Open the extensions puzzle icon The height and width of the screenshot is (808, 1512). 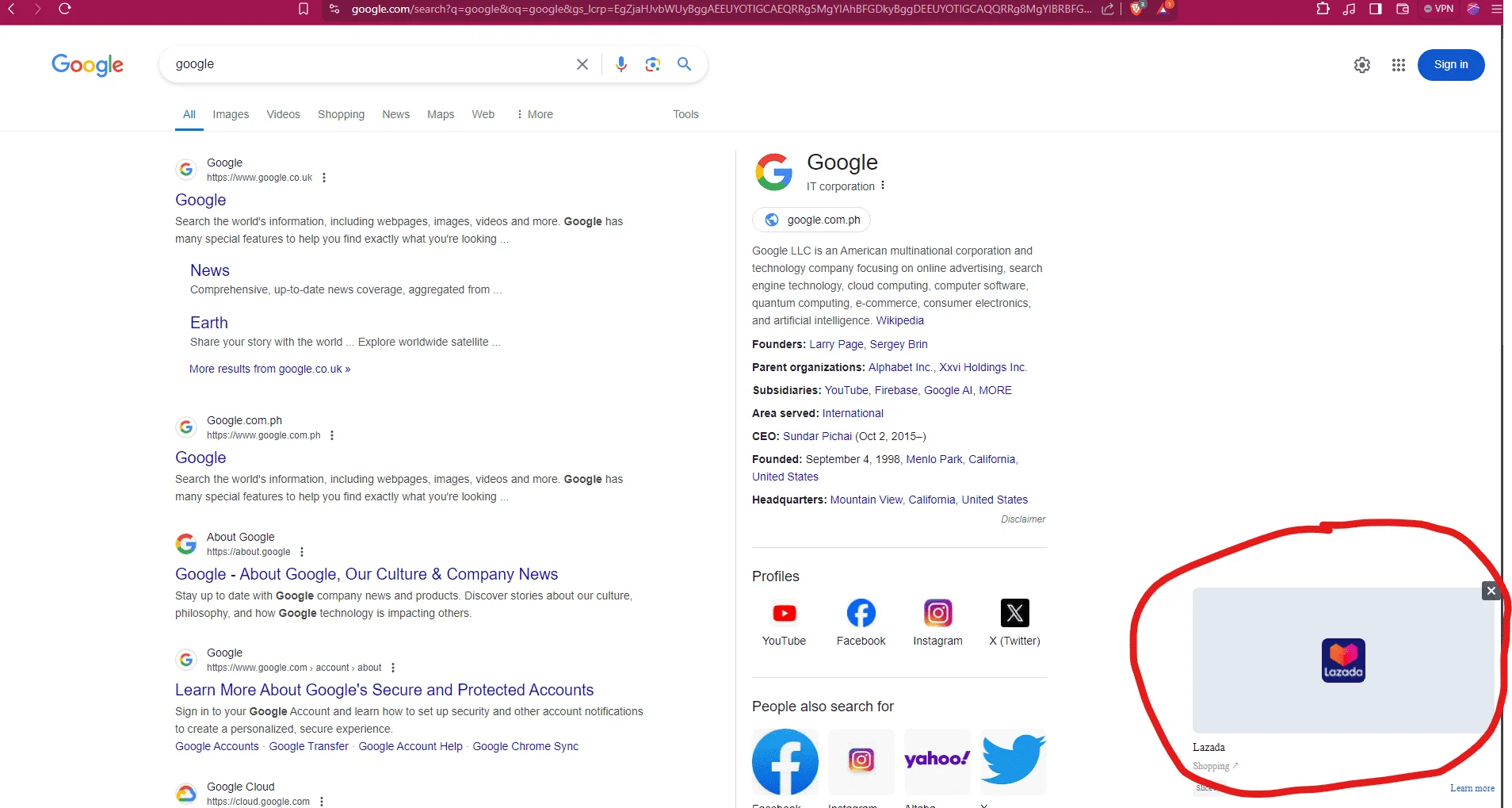tap(1323, 9)
